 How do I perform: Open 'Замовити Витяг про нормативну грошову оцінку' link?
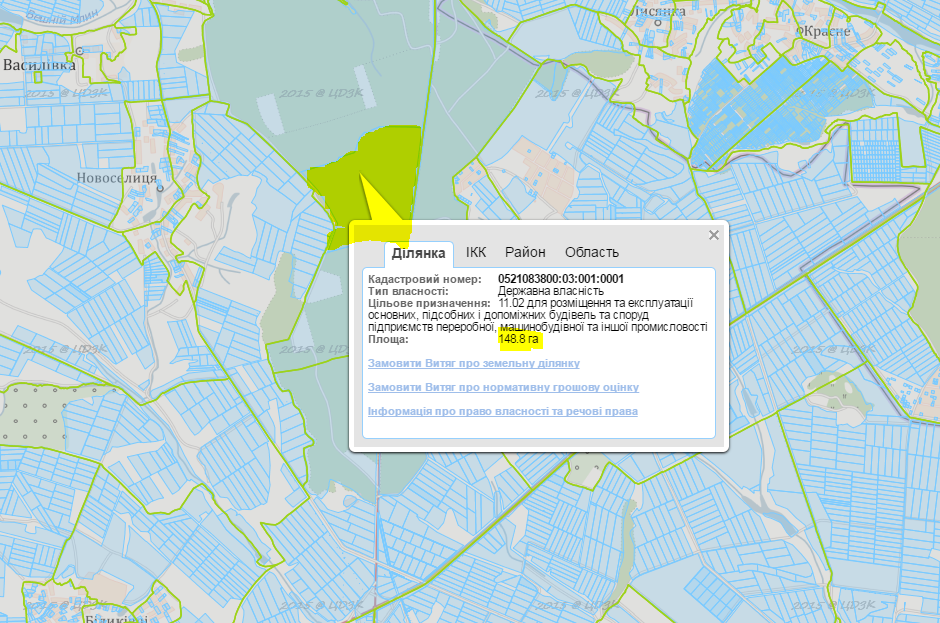503,387
